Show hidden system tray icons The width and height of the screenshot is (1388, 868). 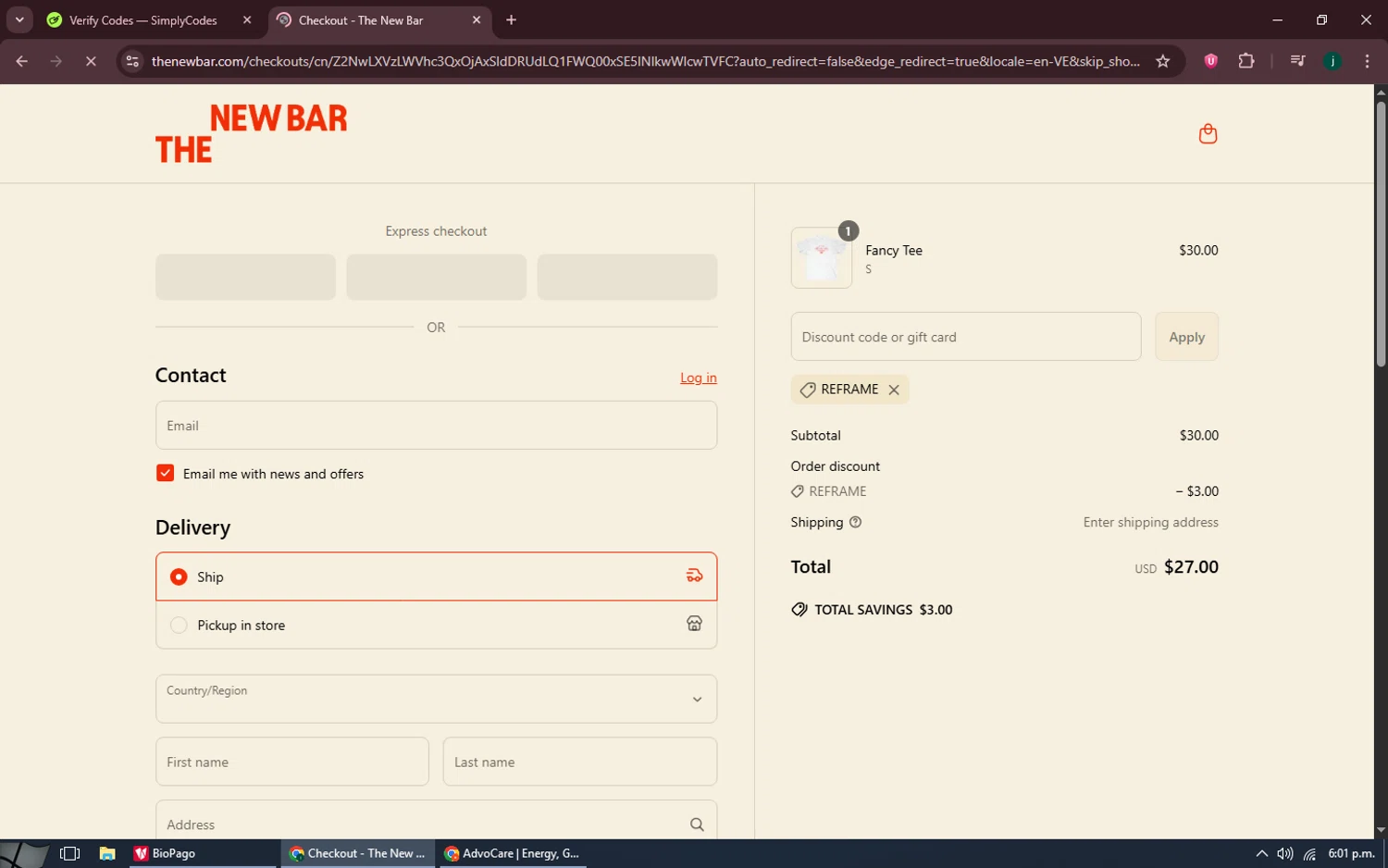pos(1261,853)
